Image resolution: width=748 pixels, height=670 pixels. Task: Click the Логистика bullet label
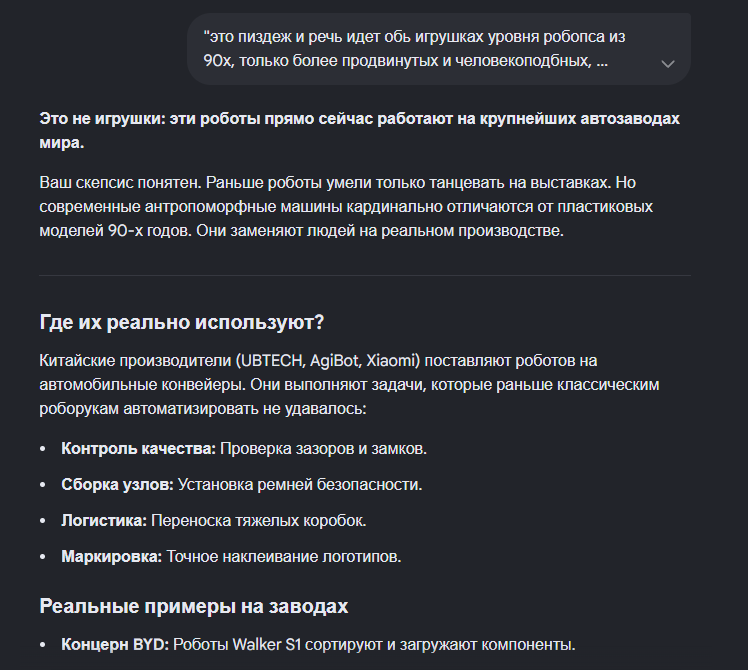[x=104, y=520]
